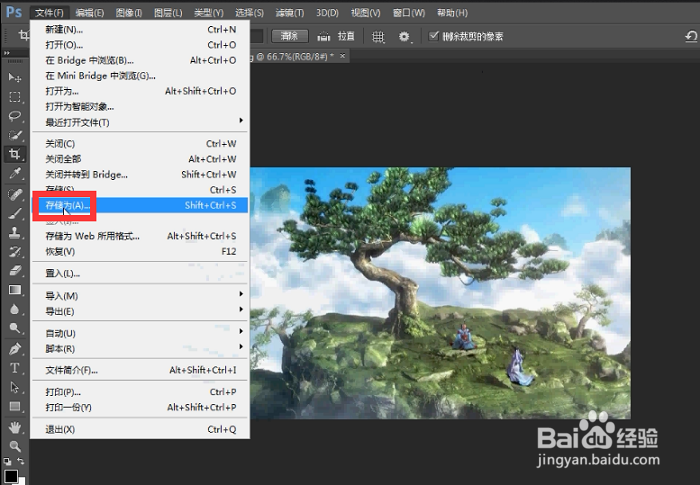
Task: Open the crop overlay grid options
Action: 378,37
